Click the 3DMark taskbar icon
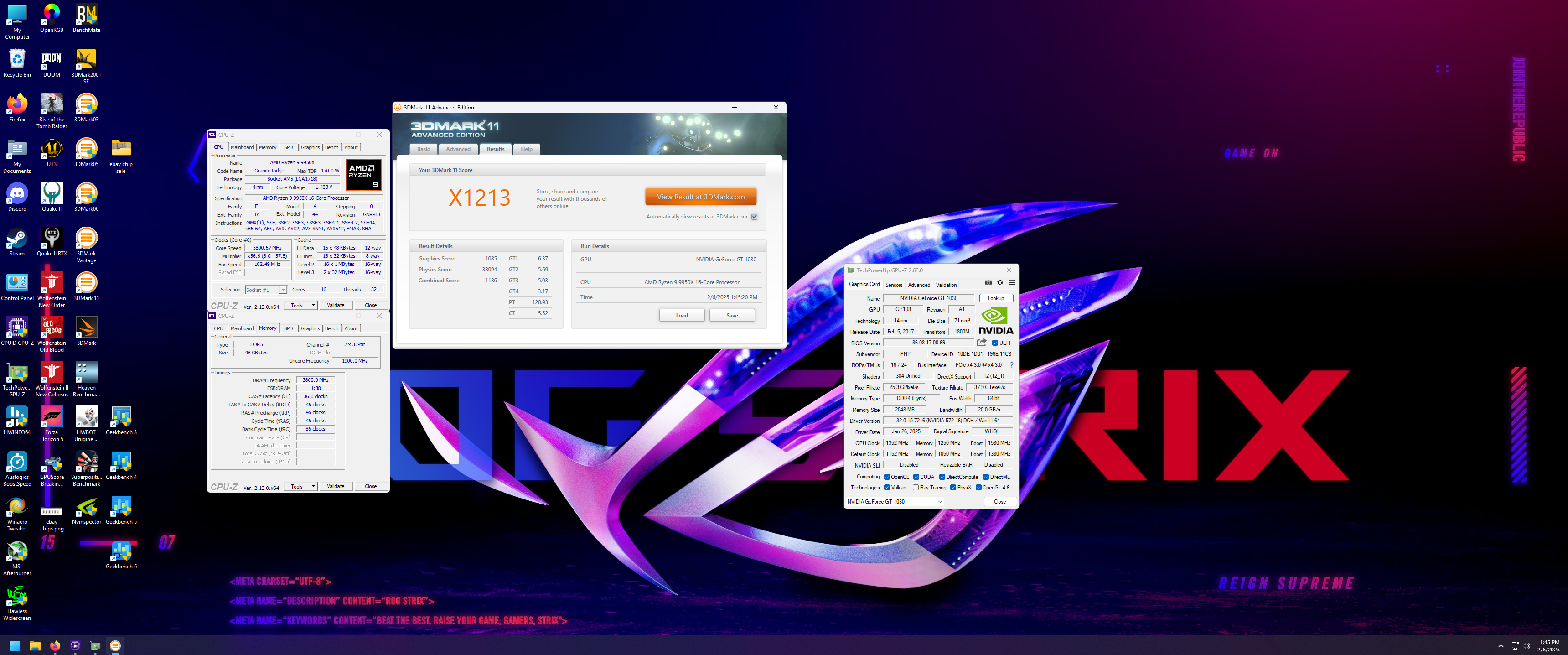The height and width of the screenshot is (655, 1568). pyautogui.click(x=115, y=646)
